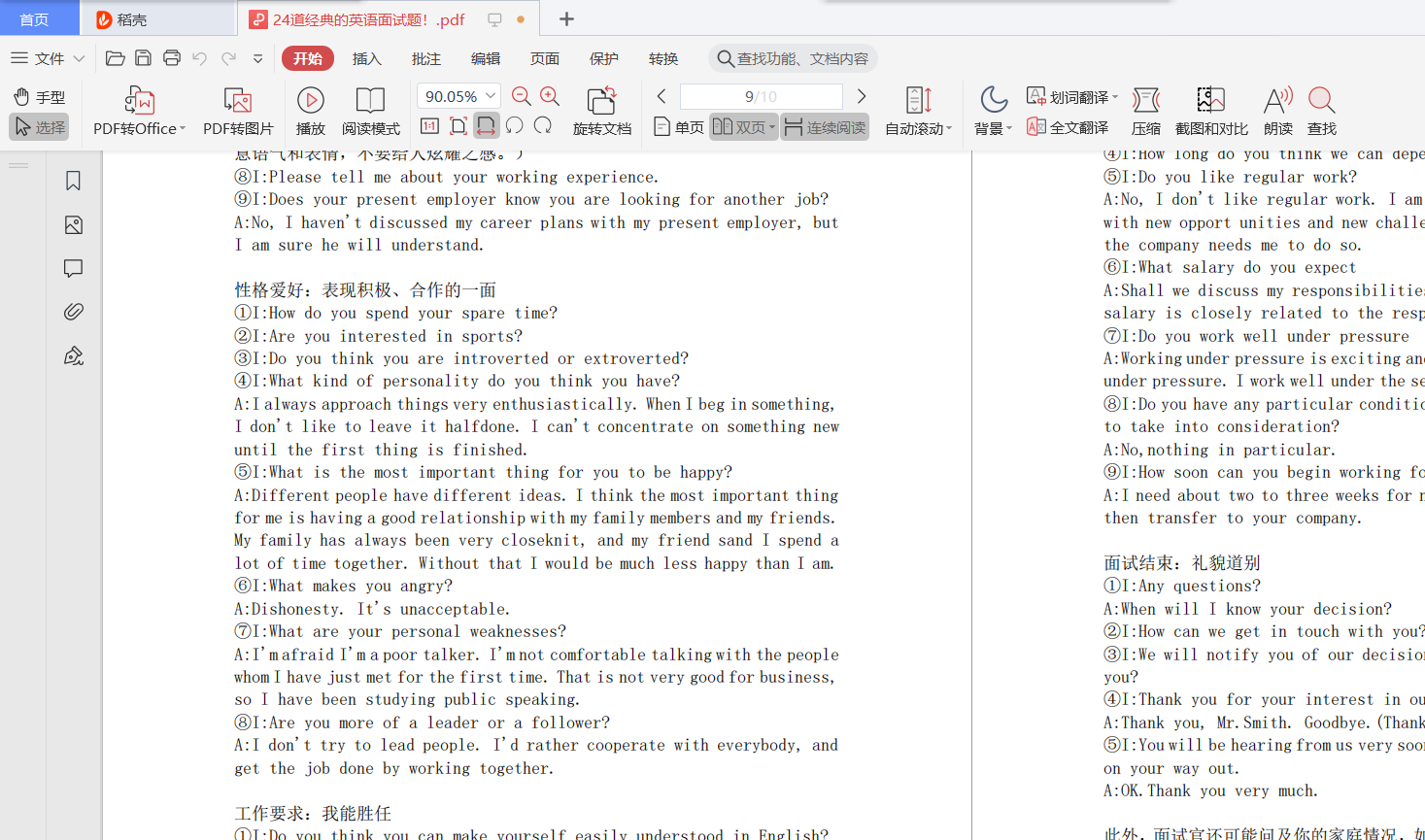The width and height of the screenshot is (1425, 840).
Task: Open the quick access customize dropdown
Action: coord(258,59)
